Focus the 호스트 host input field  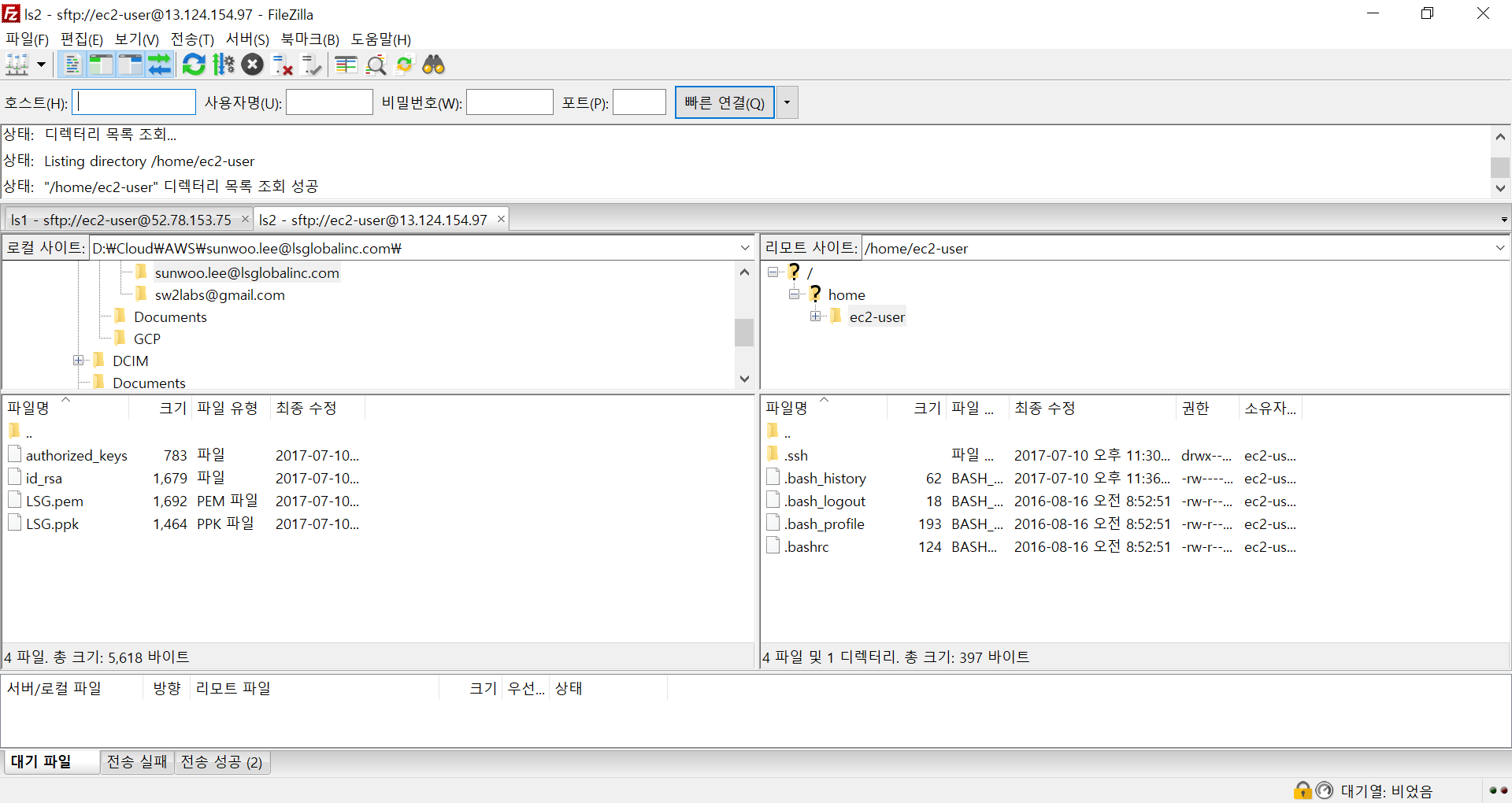[134, 102]
